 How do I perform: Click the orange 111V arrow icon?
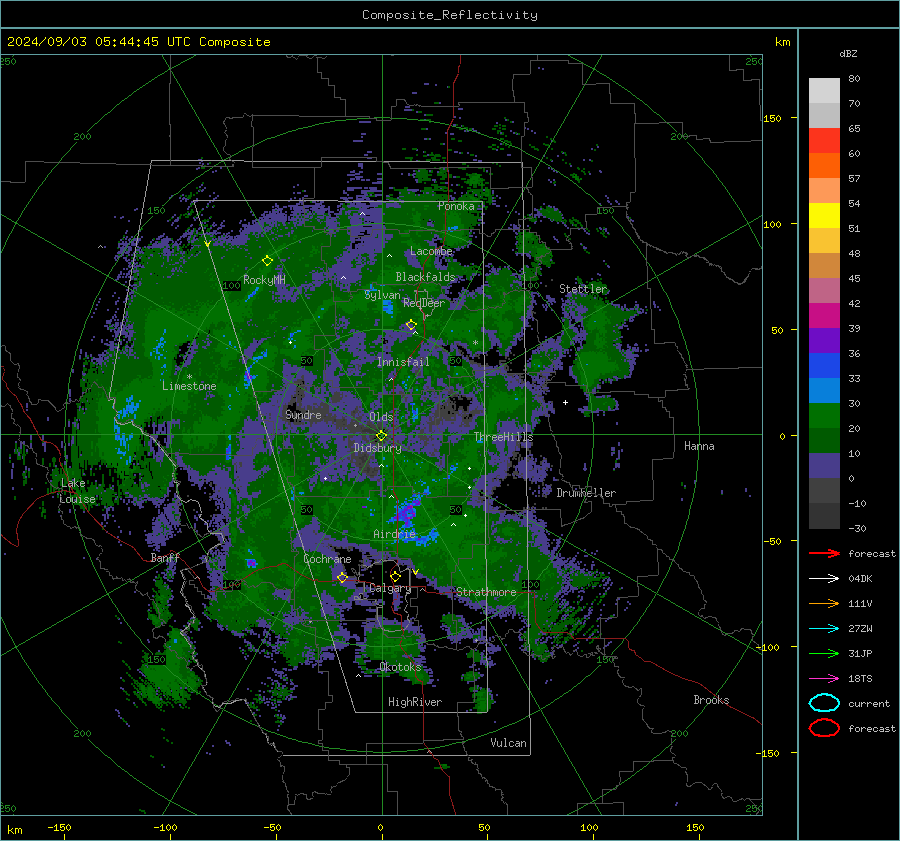[824, 603]
